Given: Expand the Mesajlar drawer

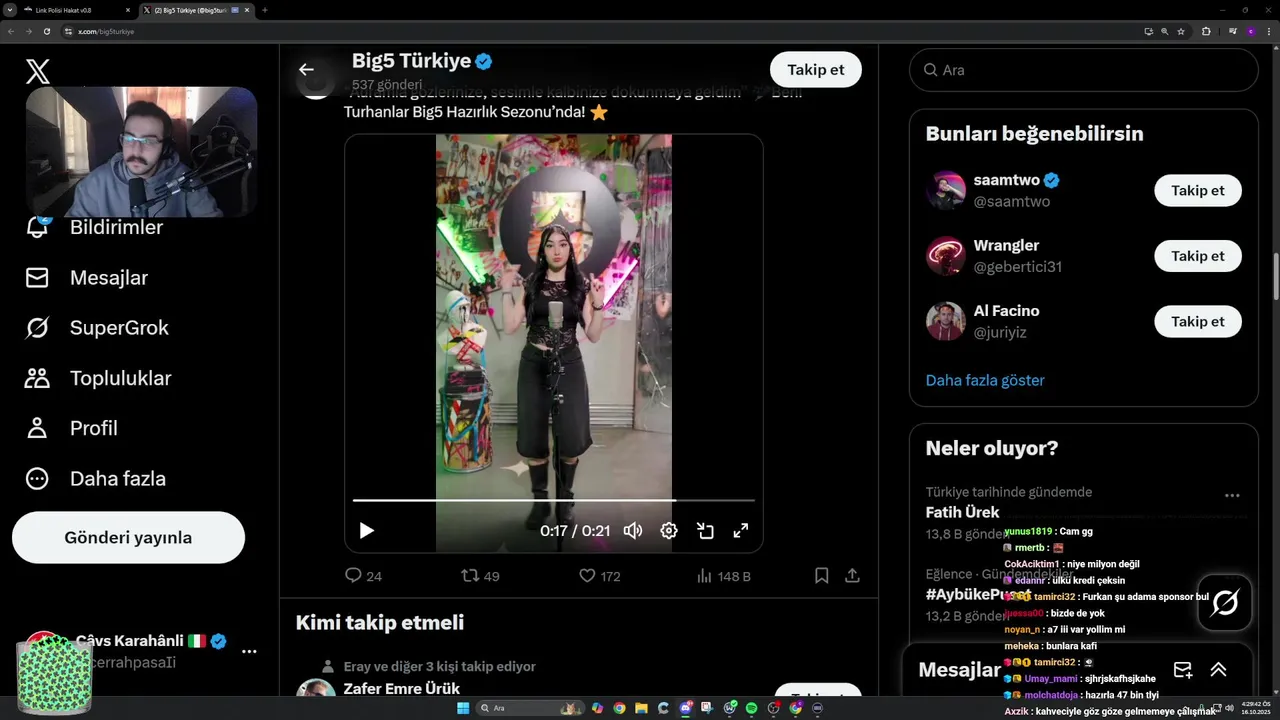Looking at the screenshot, I should tap(1218, 670).
